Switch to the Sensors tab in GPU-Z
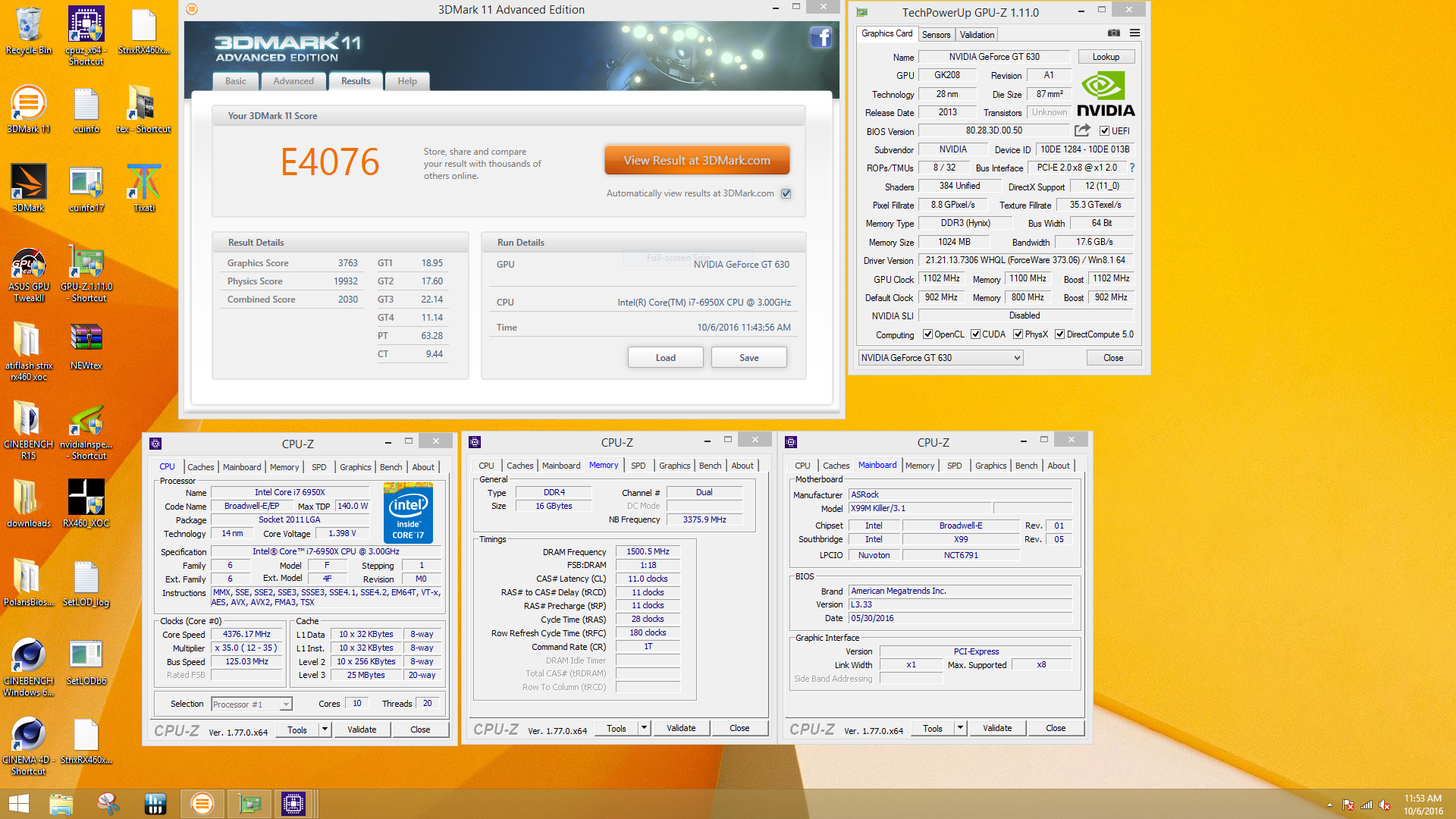This screenshot has width=1456, height=819. tap(936, 35)
